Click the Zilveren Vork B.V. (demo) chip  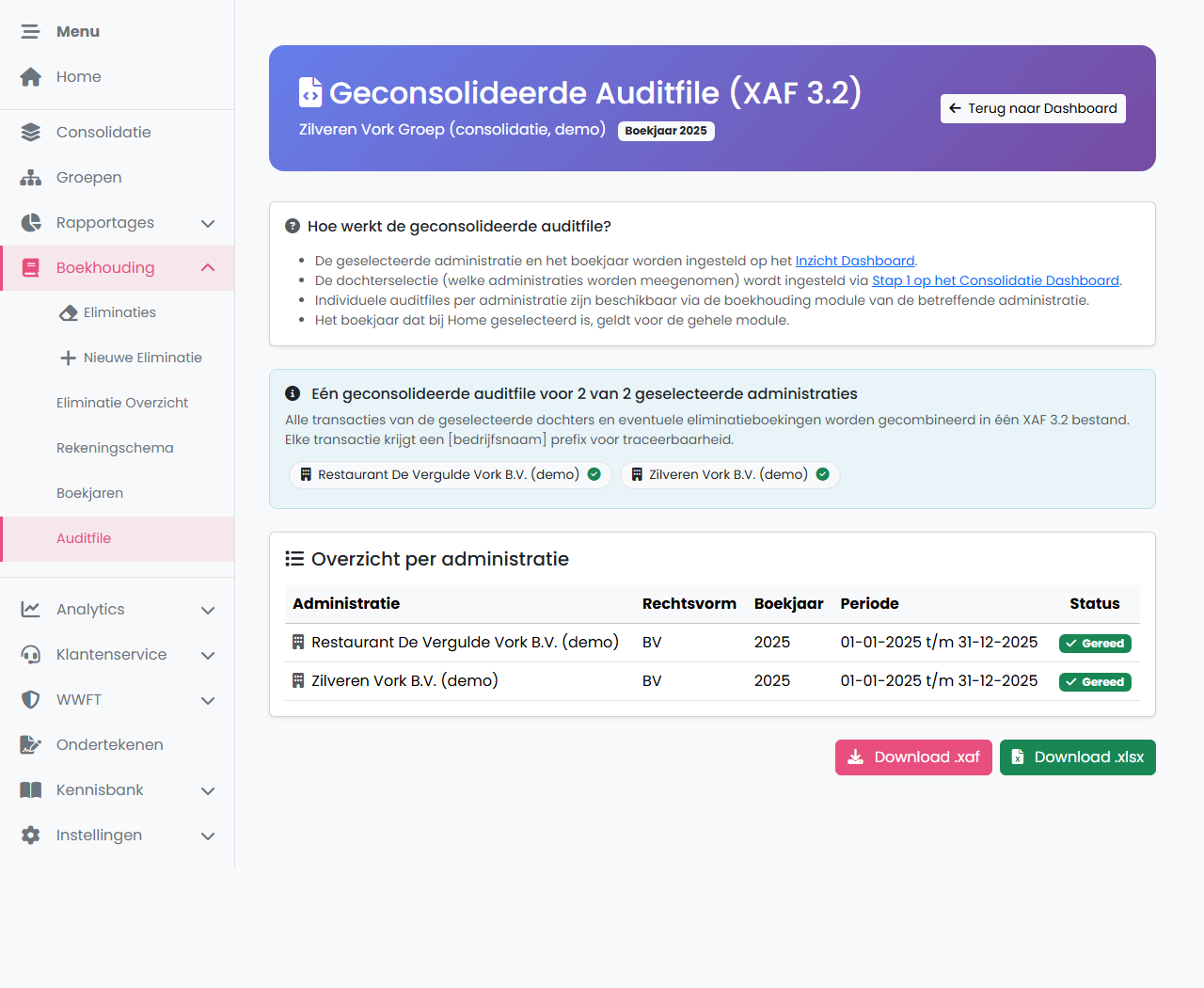pos(730,475)
